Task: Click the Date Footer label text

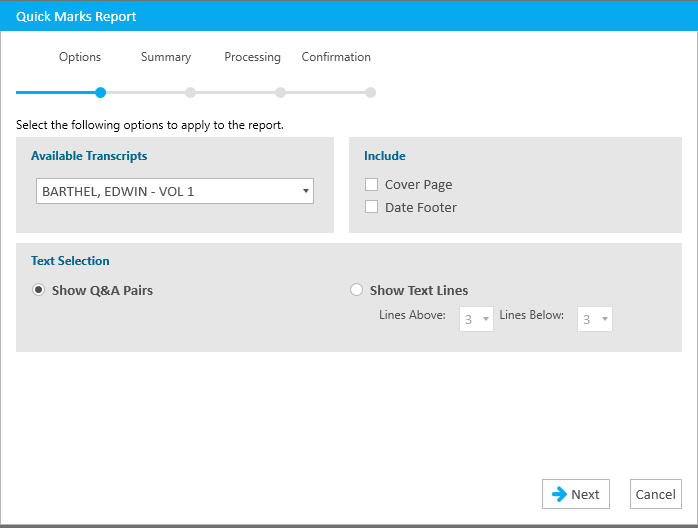Action: 421,207
